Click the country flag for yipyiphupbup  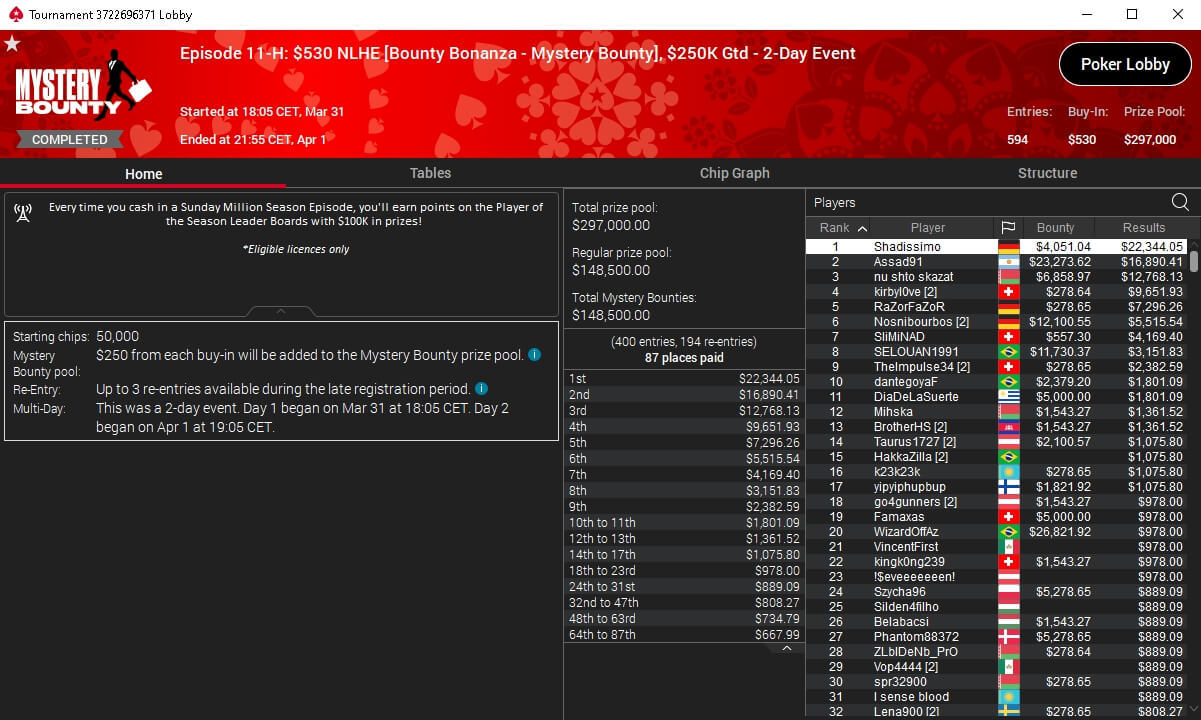click(x=1008, y=487)
